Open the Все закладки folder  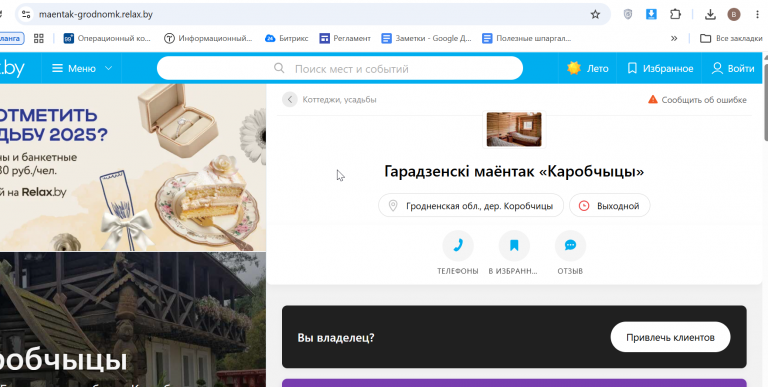(731, 38)
